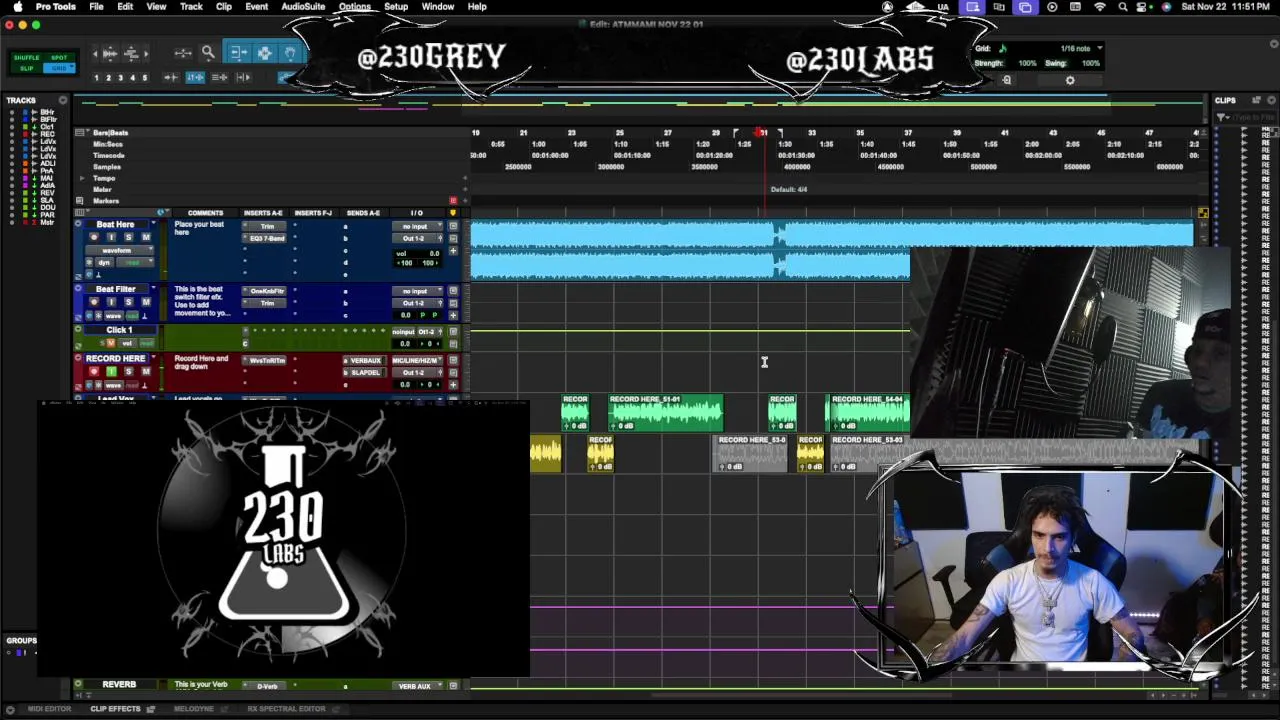Click the Markers ruler icon
The image size is (1280, 720).
pyautogui.click(x=82, y=201)
